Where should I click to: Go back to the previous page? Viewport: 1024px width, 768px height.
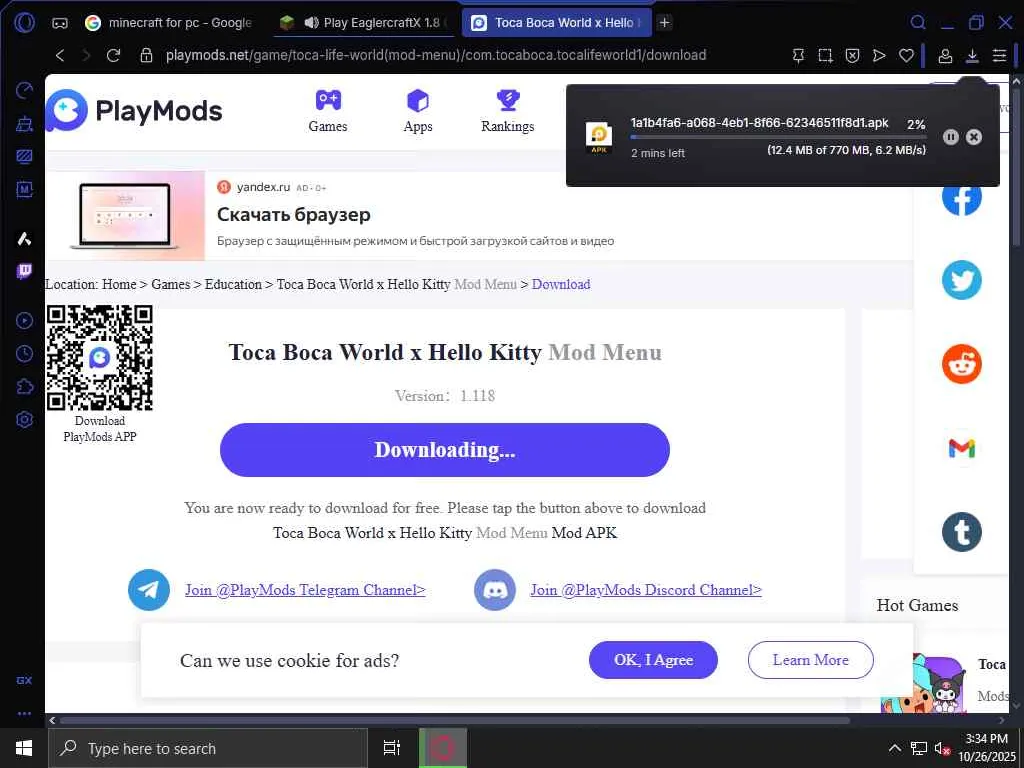coord(59,56)
